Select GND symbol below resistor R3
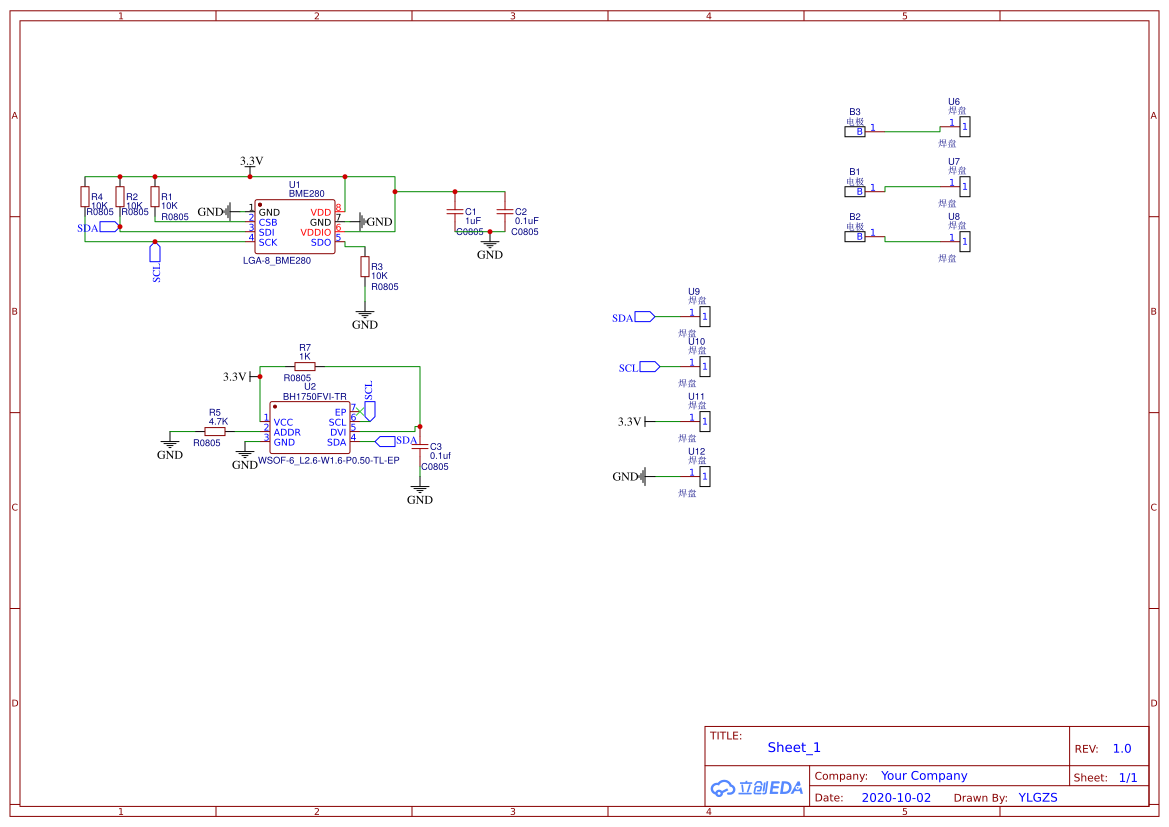This screenshot has height=827, width=1169. coord(365,318)
